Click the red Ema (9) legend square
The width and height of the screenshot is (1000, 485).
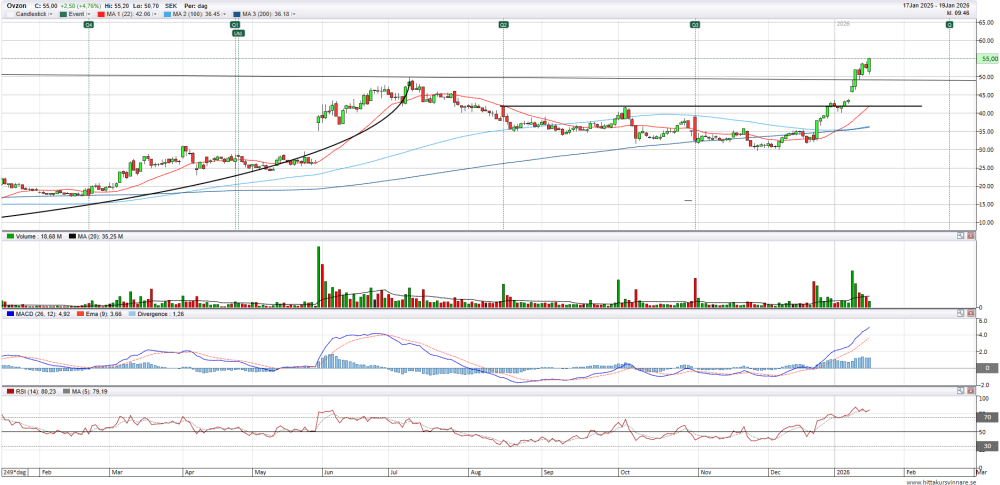point(80,314)
